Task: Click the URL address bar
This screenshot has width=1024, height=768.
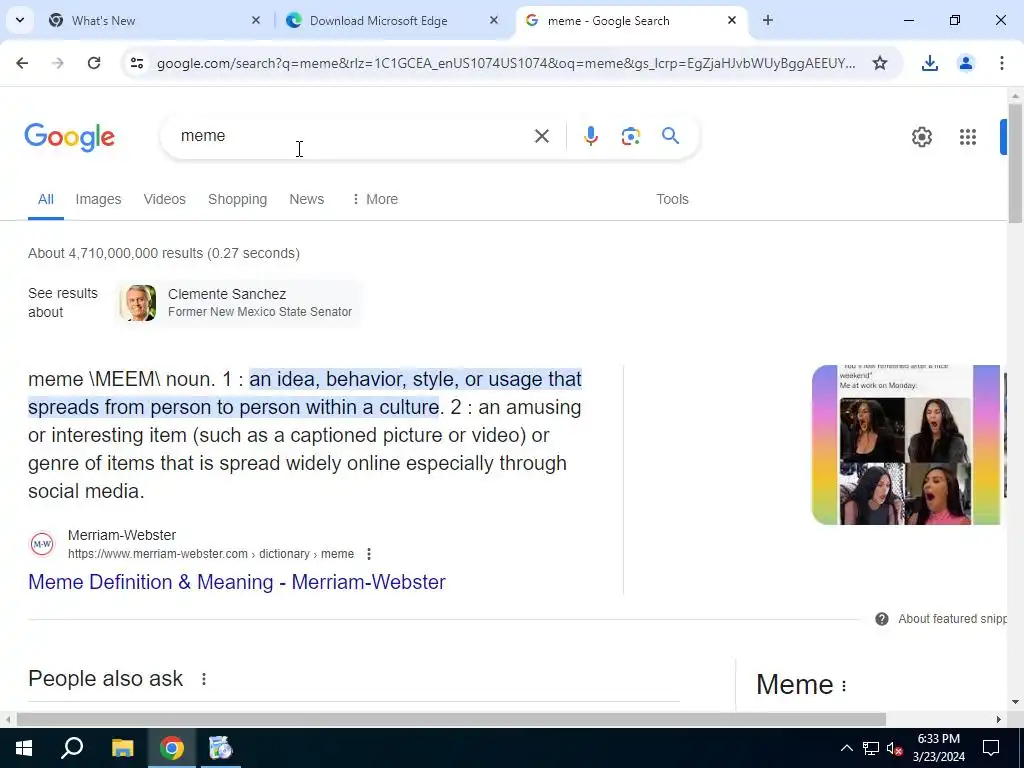Action: tap(506, 63)
